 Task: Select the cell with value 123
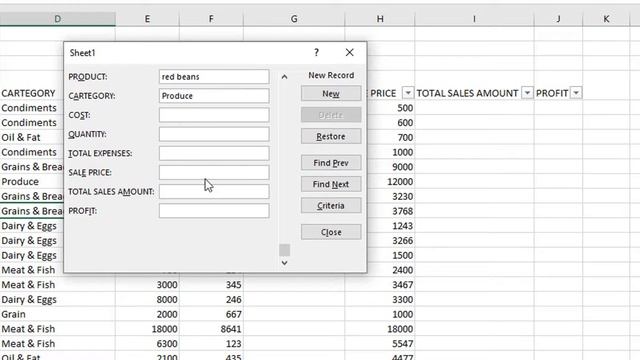pos(211,344)
